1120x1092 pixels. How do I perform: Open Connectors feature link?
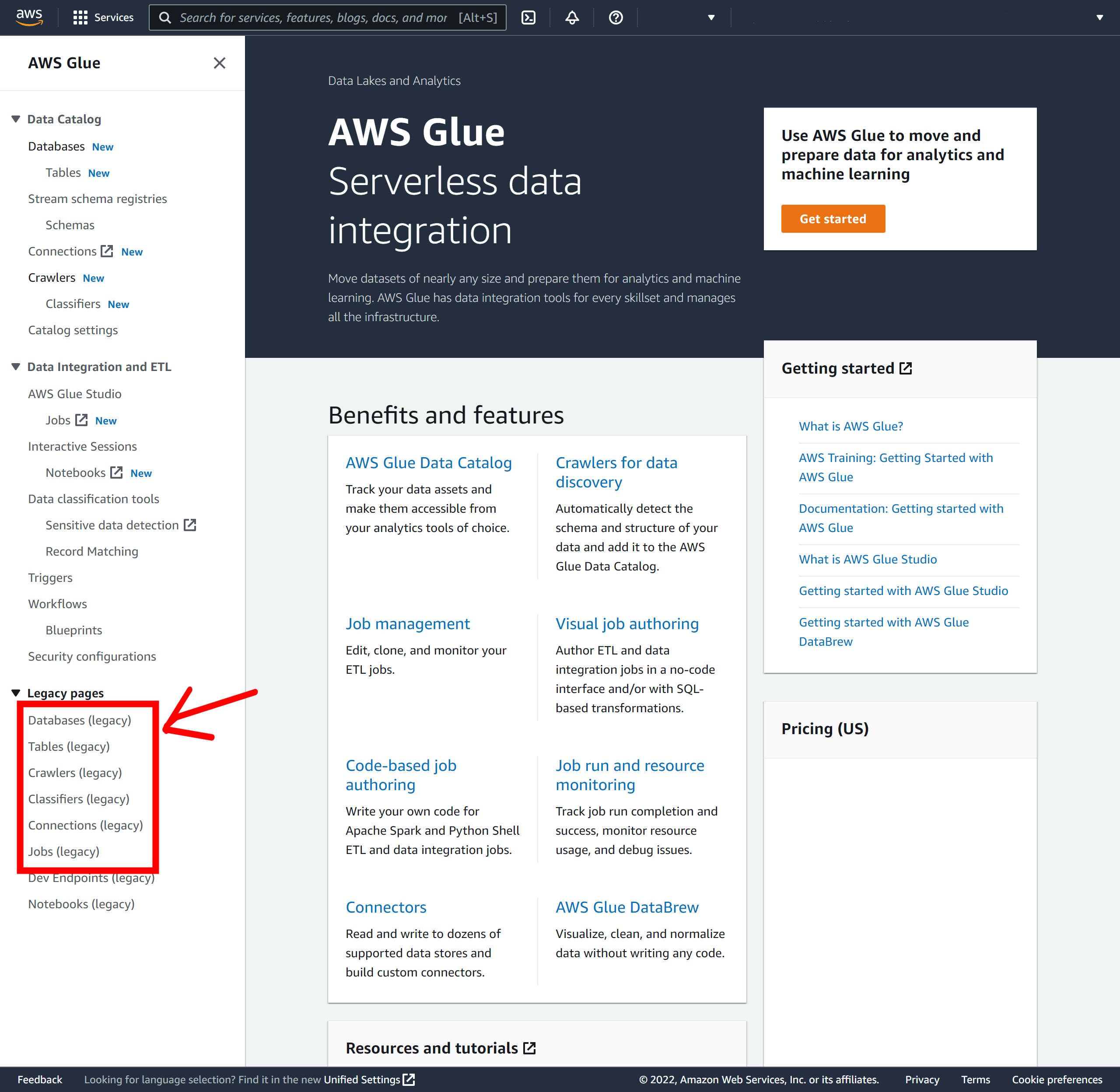pos(386,908)
